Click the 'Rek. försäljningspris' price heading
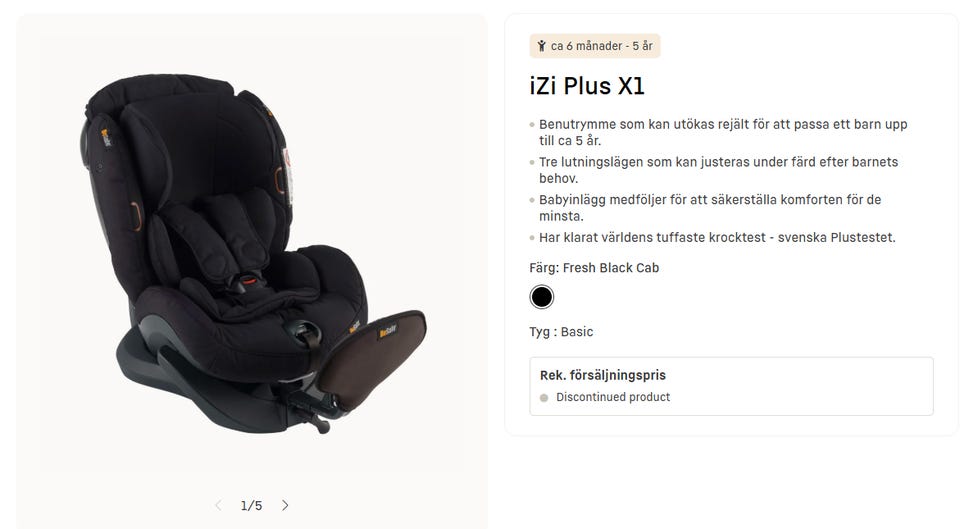This screenshot has height=529, width=960. 602,375
